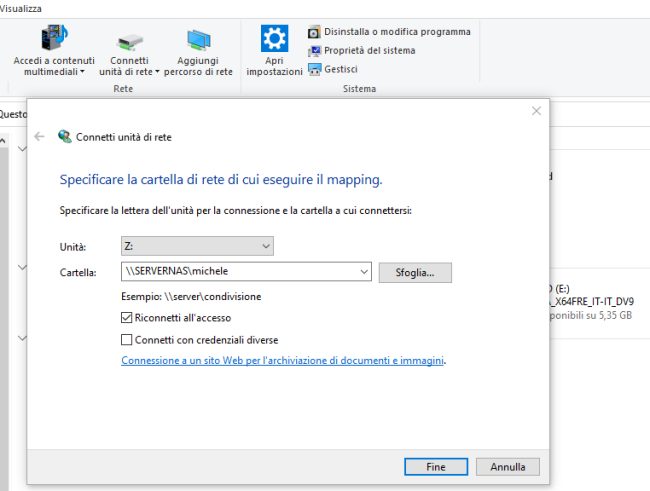
Task: Enable Connetti con credenziali diverse checkbox
Action: [x=126, y=340]
